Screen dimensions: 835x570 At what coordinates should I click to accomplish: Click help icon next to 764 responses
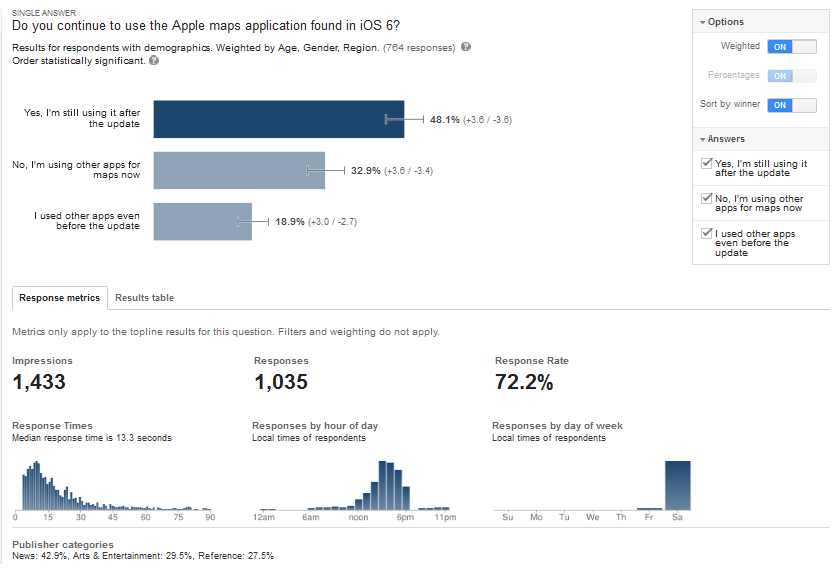466,47
